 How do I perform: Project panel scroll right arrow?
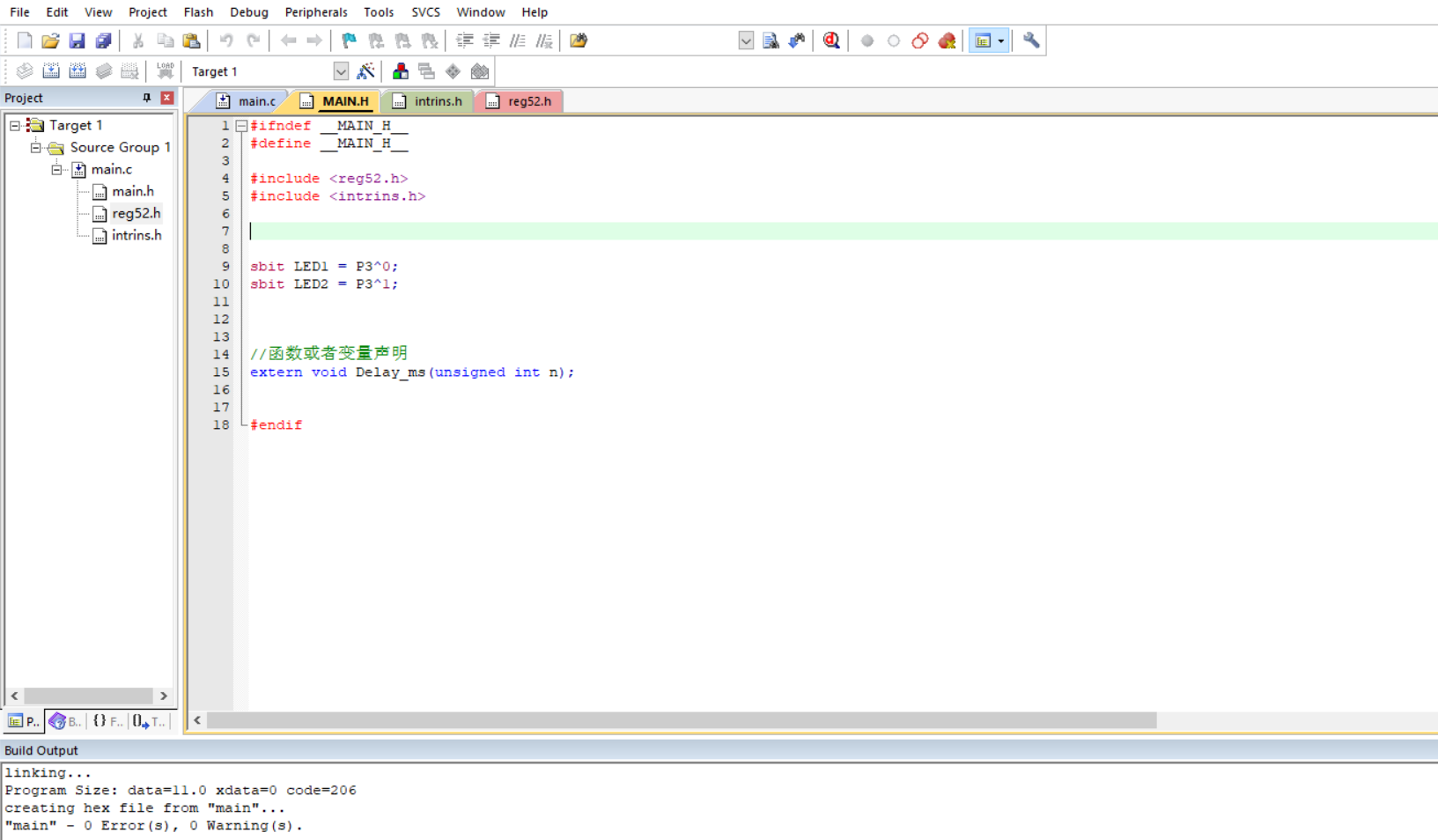(x=164, y=696)
